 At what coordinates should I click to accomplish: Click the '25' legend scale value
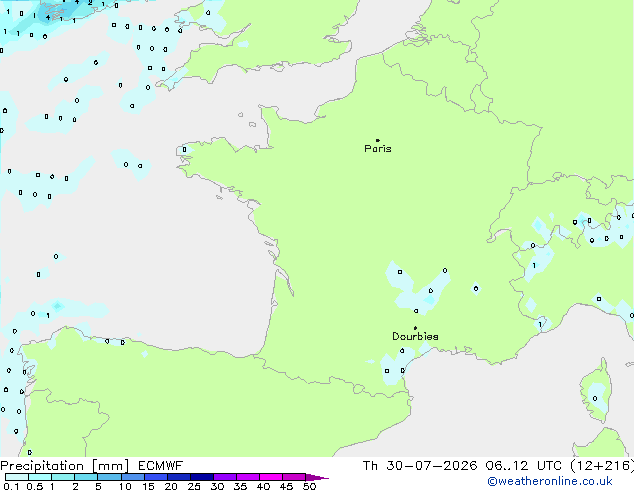(x=194, y=486)
